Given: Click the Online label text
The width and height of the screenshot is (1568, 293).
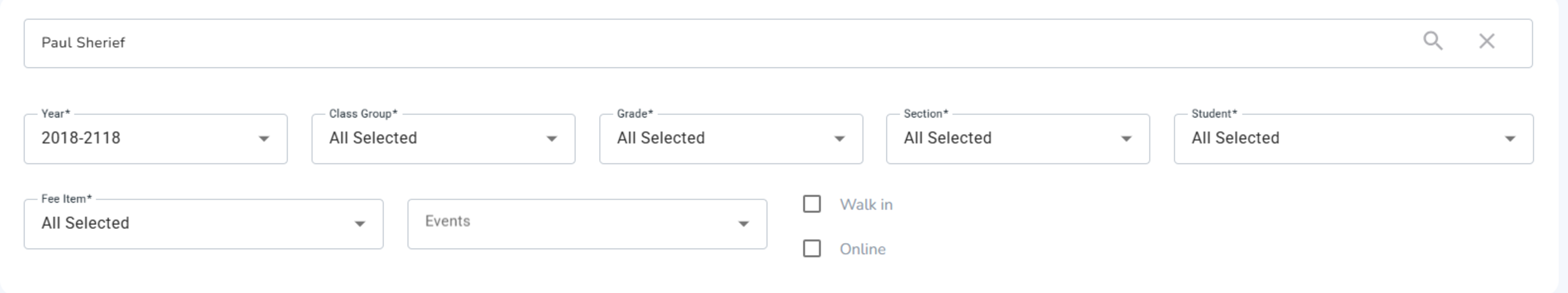Looking at the screenshot, I should pos(862,249).
